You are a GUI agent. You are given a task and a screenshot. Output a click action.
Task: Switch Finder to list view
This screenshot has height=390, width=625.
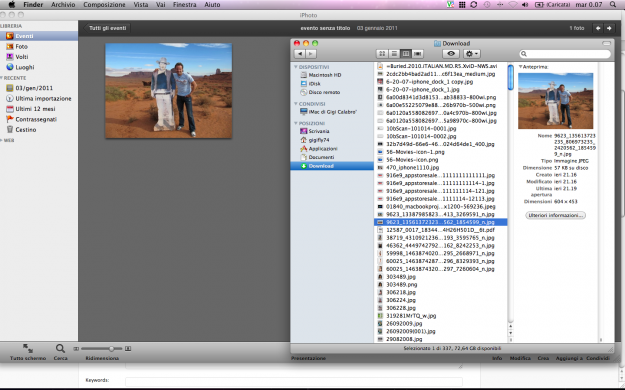coord(394,53)
